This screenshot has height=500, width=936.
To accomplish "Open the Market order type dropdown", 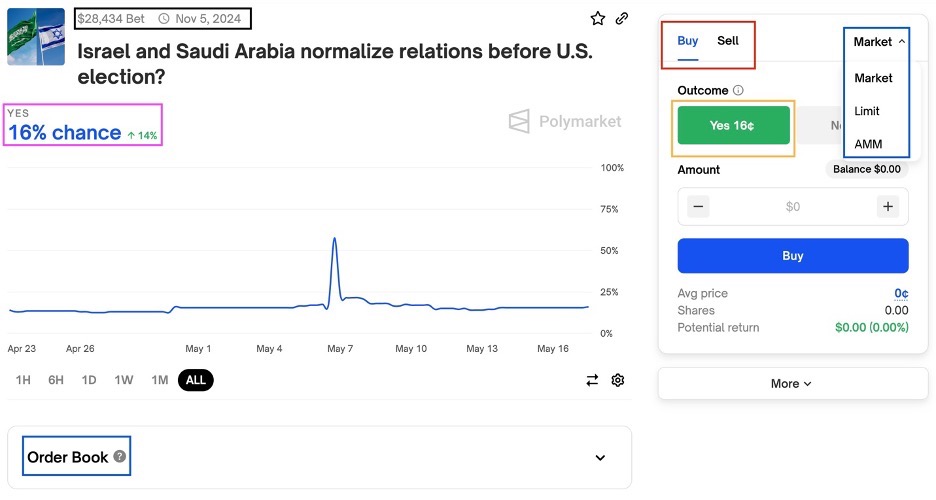I will pos(879,42).
